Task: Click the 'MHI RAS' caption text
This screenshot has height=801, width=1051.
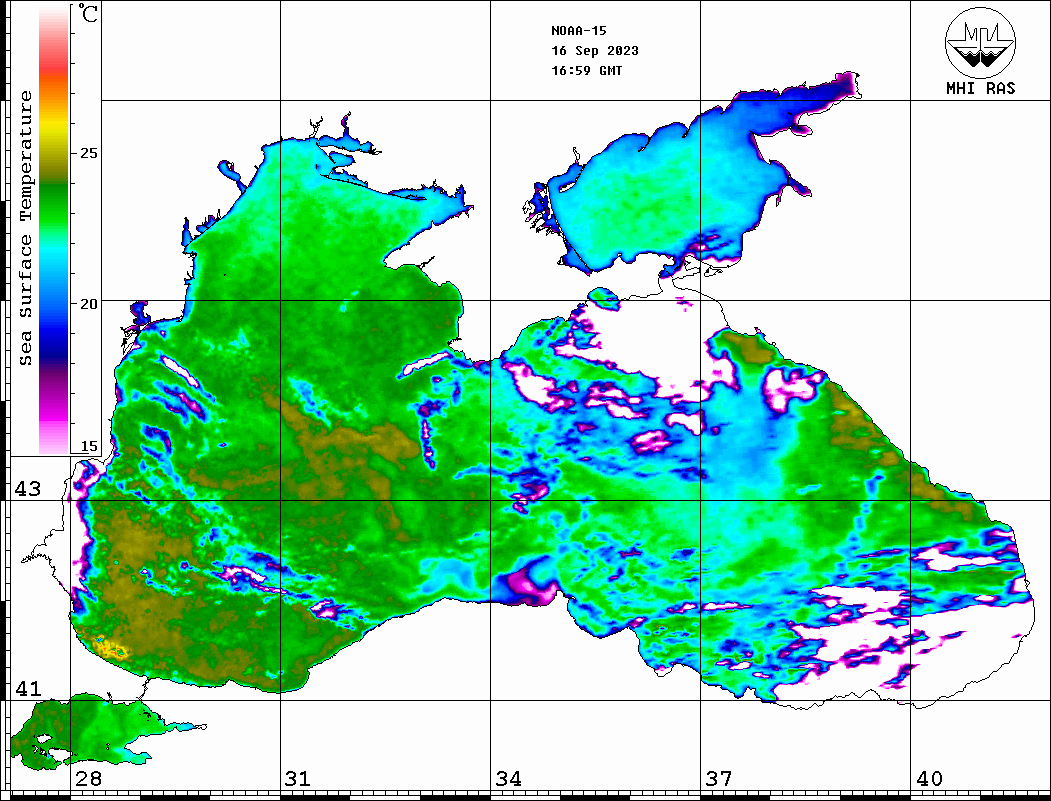Action: pyautogui.click(x=981, y=88)
